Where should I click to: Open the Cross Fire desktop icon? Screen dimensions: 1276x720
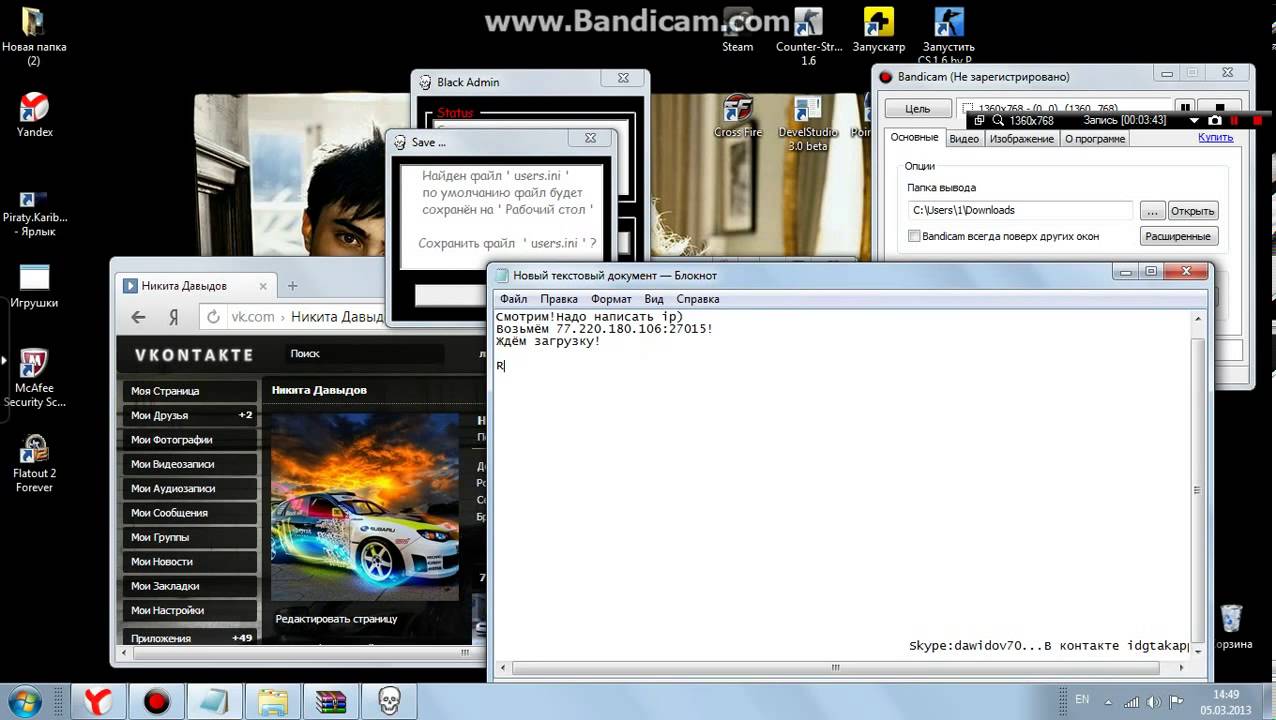click(738, 117)
